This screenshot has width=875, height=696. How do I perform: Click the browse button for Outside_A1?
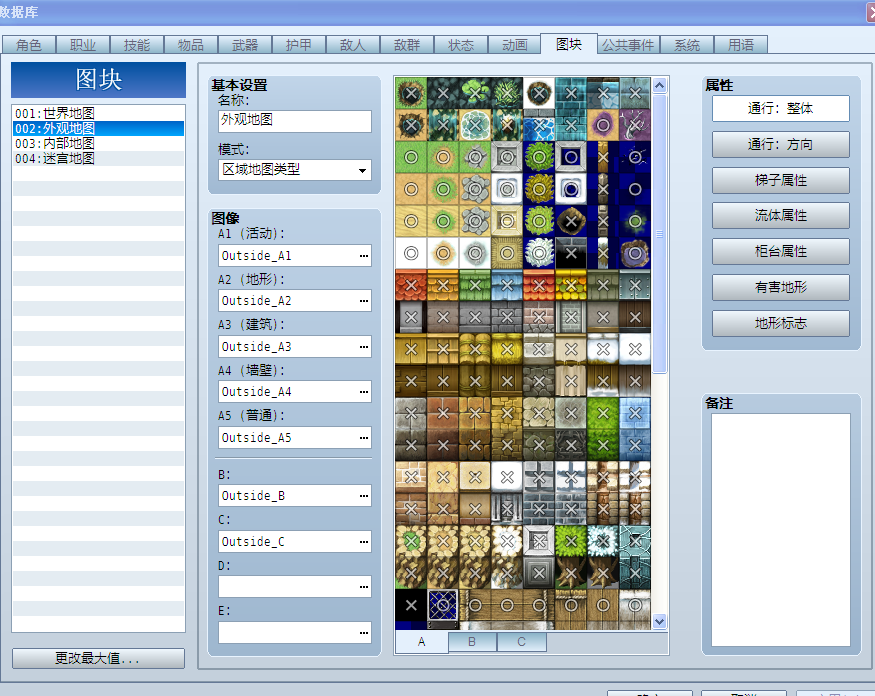[x=364, y=256]
